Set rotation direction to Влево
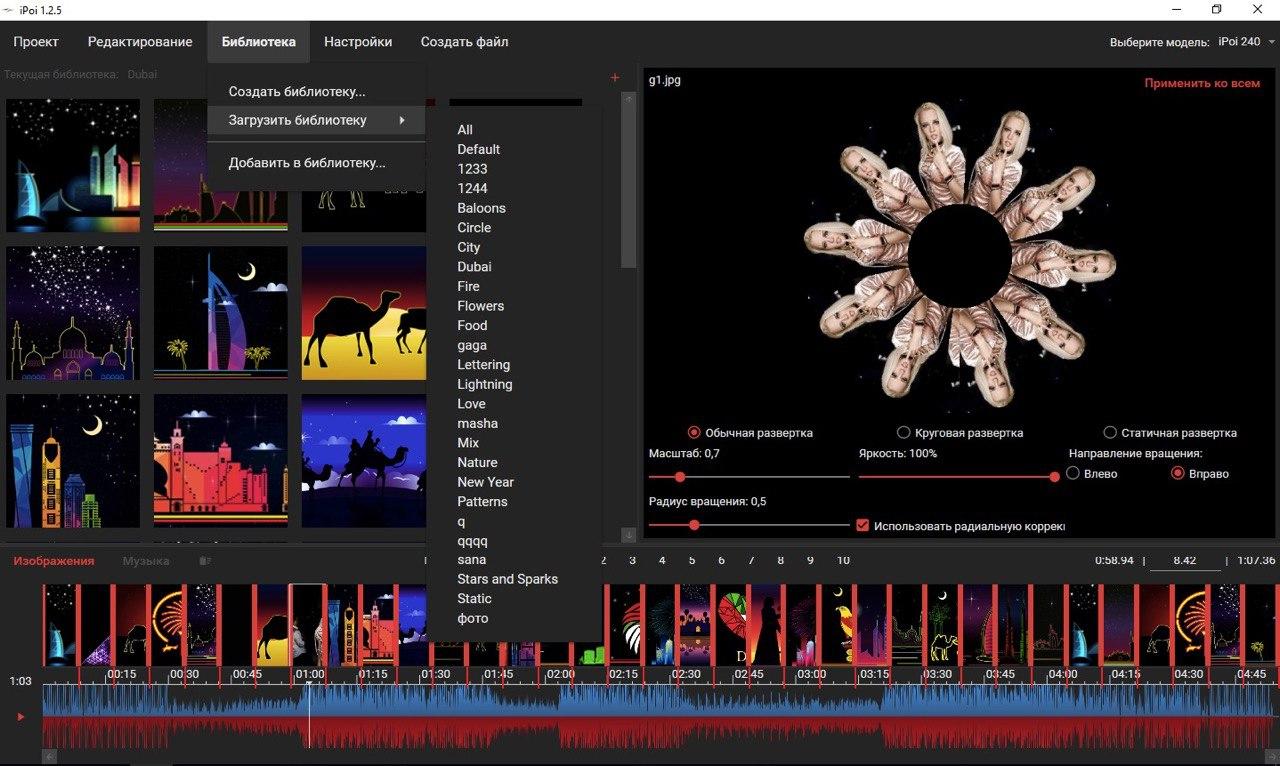1280x766 pixels. [1074, 473]
